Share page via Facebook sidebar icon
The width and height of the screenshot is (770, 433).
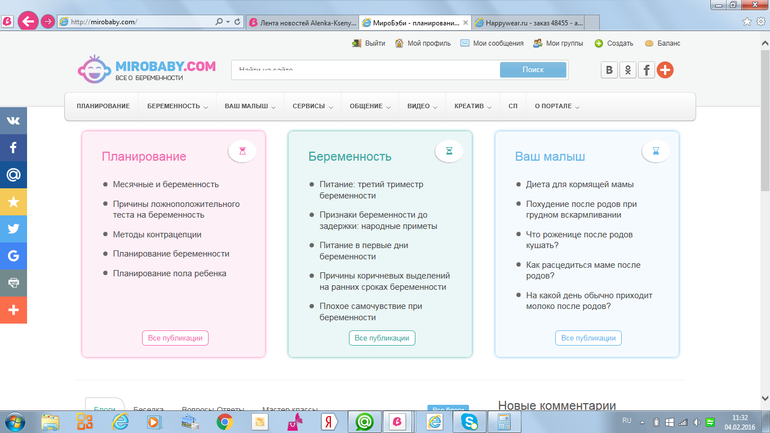click(13, 147)
